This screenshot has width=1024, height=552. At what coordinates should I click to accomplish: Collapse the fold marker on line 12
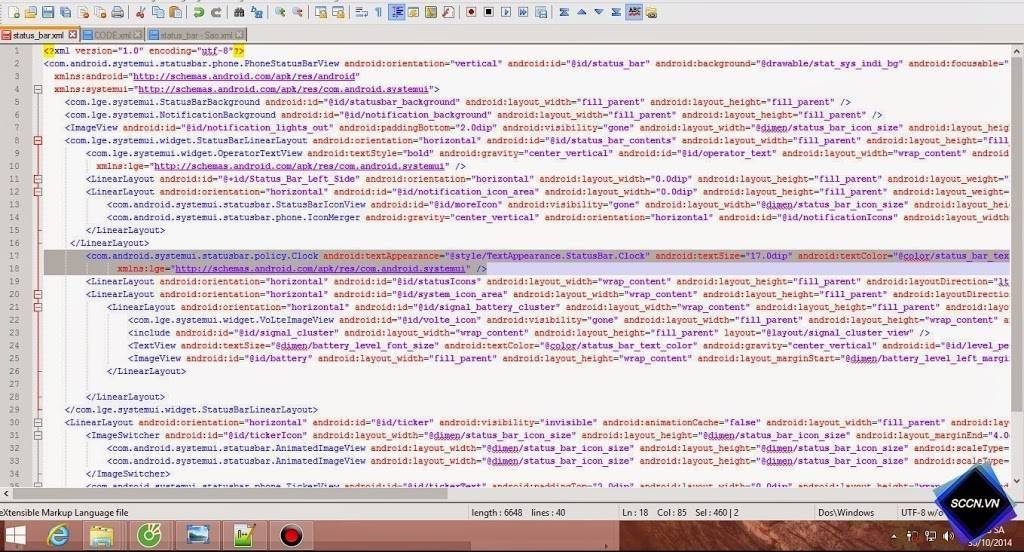38,192
